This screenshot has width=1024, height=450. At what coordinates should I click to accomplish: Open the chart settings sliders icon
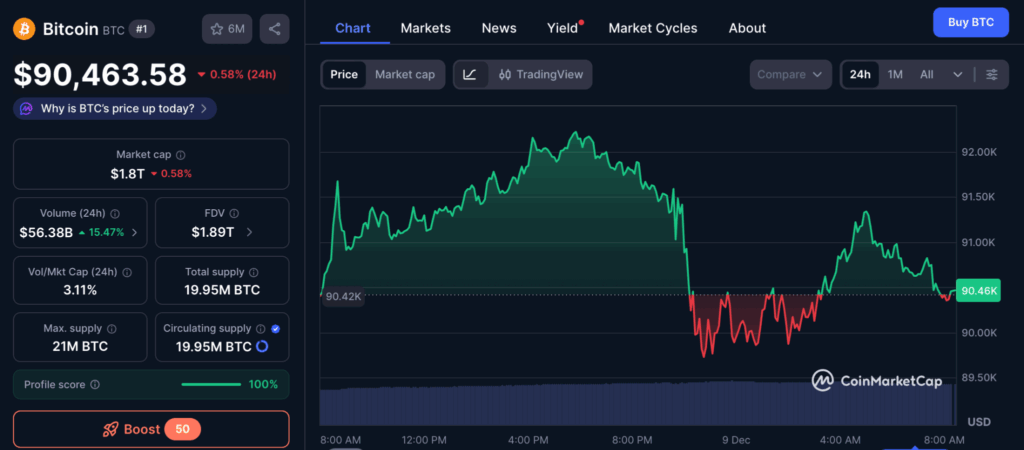pyautogui.click(x=991, y=74)
